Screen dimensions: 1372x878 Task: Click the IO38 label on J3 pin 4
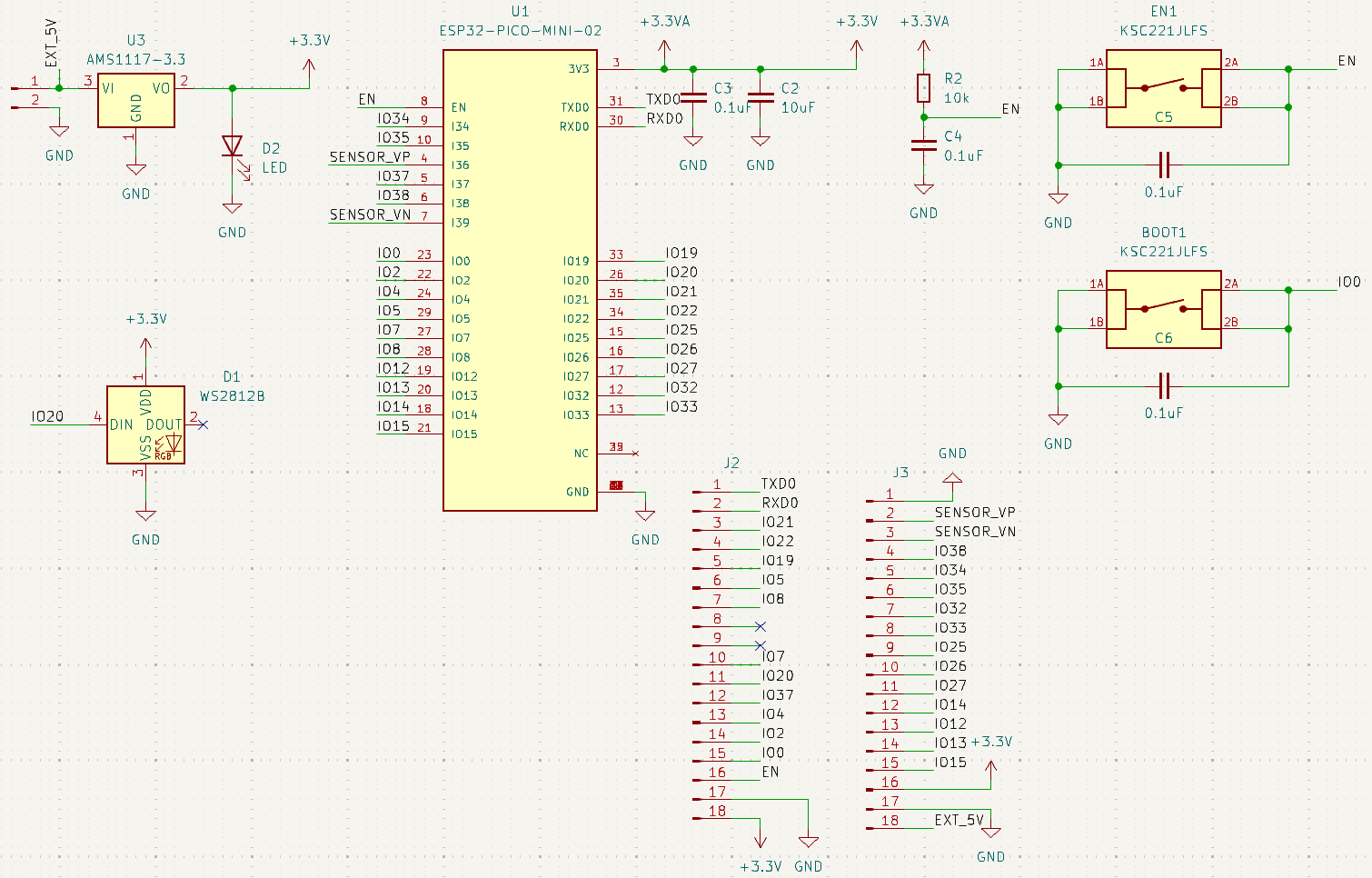click(951, 551)
